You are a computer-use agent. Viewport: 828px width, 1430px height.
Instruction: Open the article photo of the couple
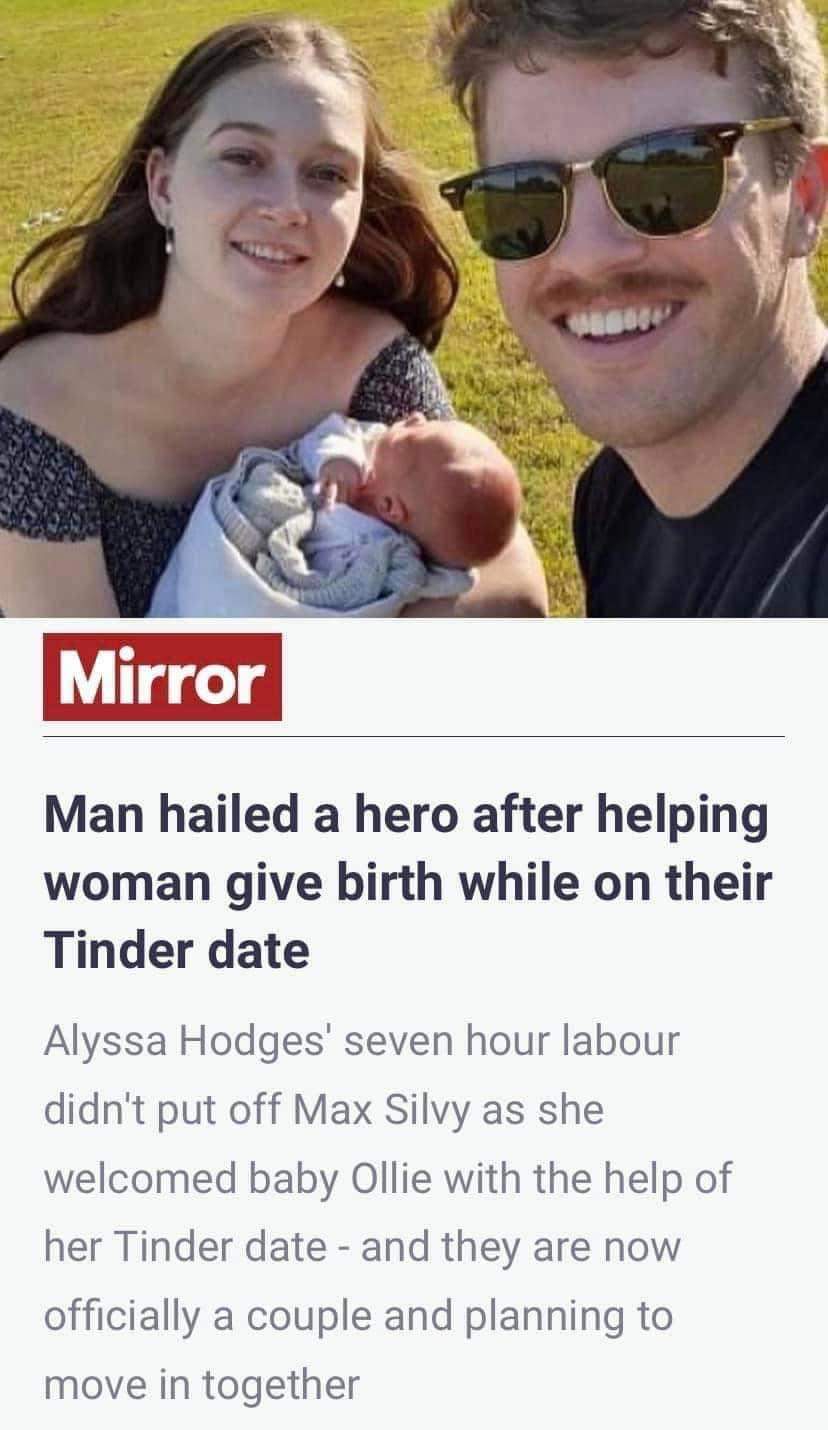pos(414,308)
